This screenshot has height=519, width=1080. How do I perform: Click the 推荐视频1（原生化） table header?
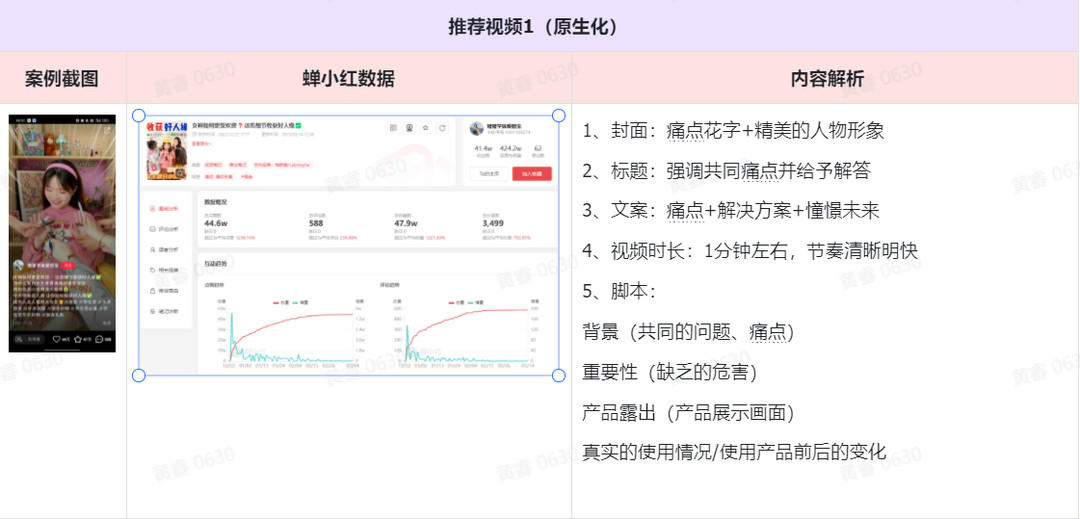coord(539,26)
